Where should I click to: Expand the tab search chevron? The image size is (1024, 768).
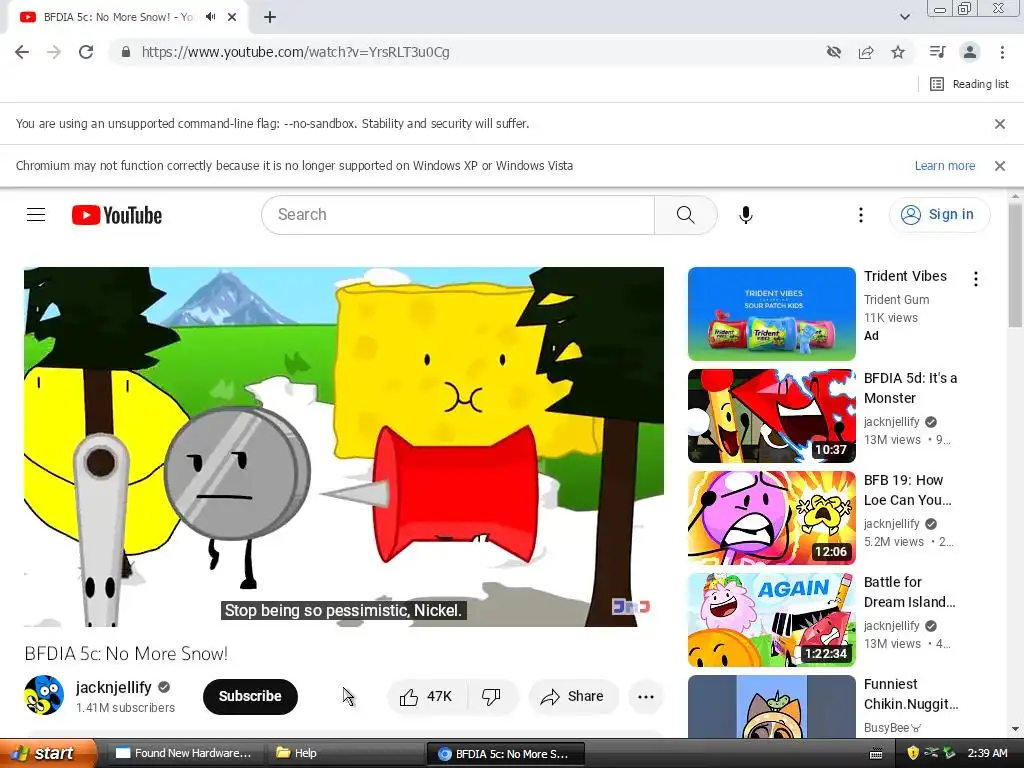[904, 17]
